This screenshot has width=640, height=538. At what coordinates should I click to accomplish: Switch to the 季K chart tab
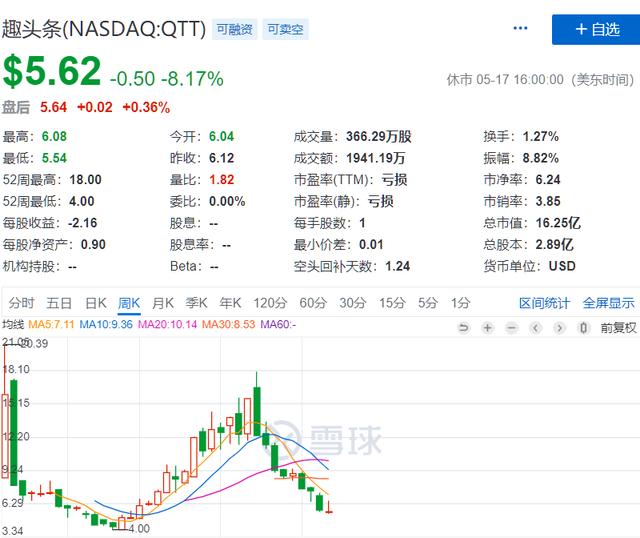tap(196, 303)
